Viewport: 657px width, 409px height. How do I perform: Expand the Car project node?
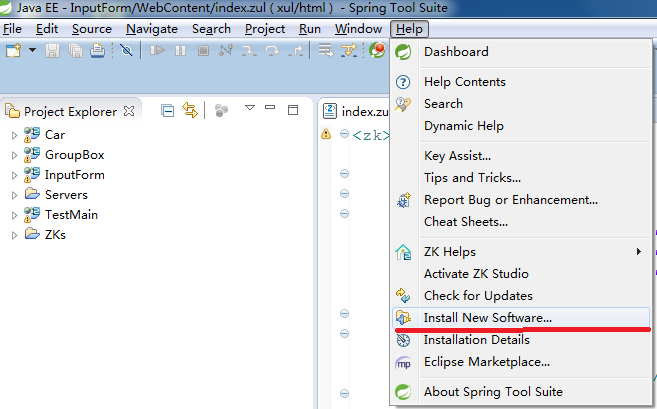point(14,135)
